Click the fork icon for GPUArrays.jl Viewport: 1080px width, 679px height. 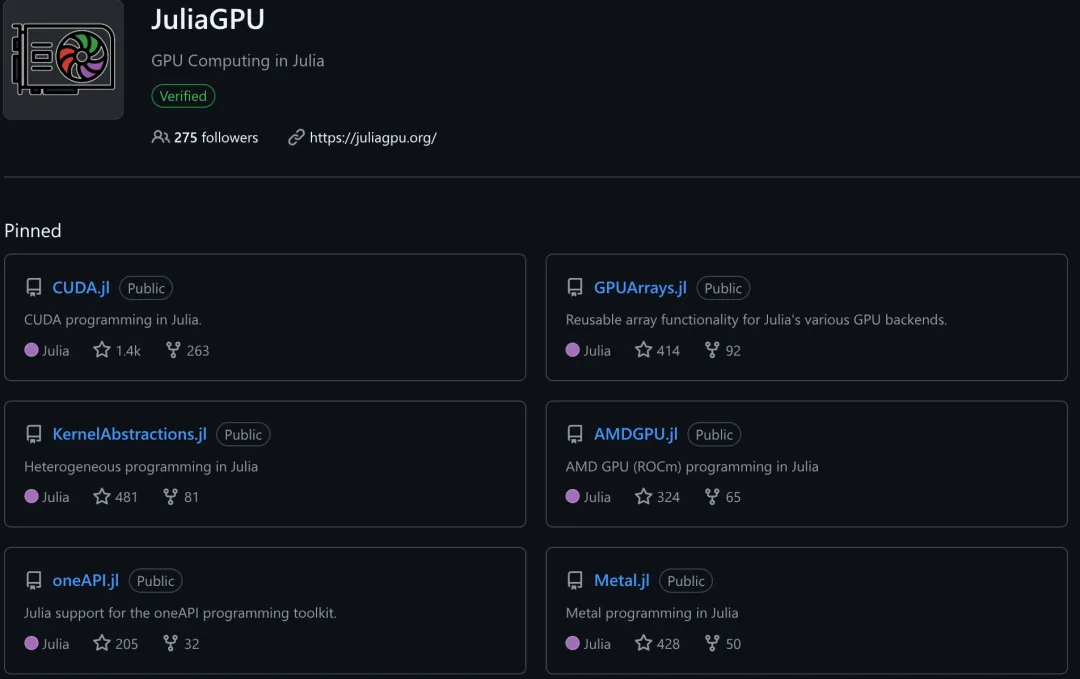coord(712,350)
